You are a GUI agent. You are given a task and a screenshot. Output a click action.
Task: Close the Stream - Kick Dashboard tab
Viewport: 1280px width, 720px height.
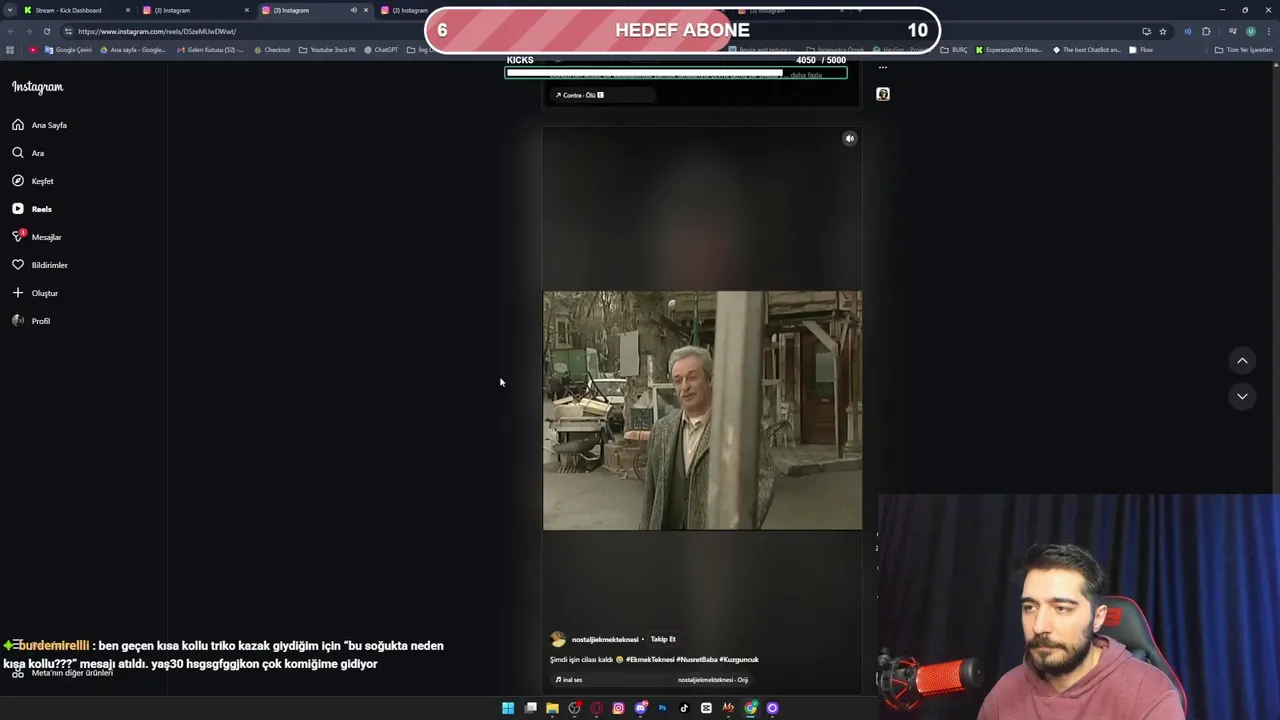(128, 10)
